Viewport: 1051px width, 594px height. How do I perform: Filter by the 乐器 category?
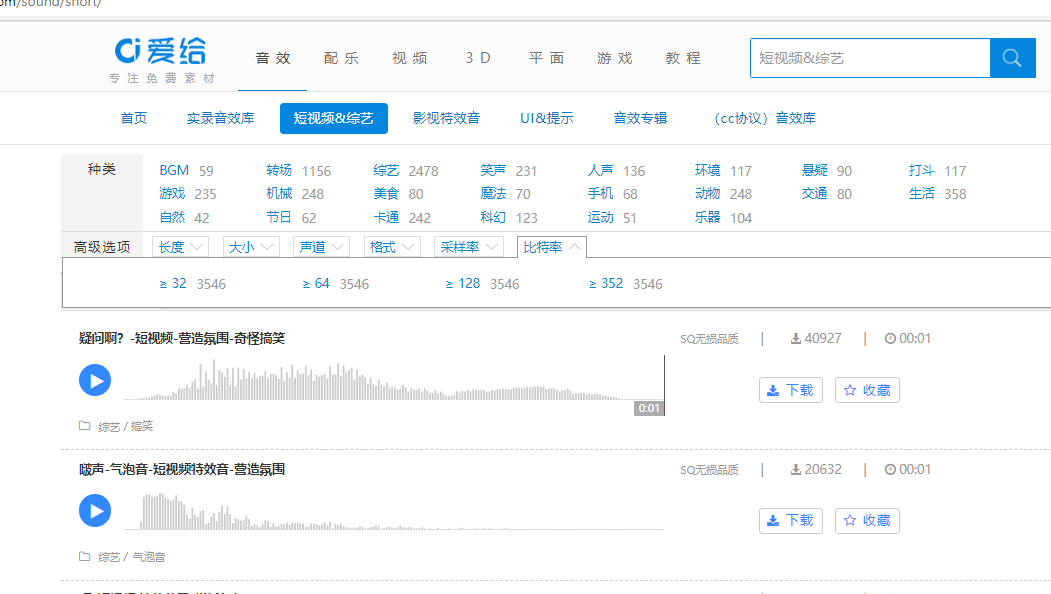tap(708, 217)
